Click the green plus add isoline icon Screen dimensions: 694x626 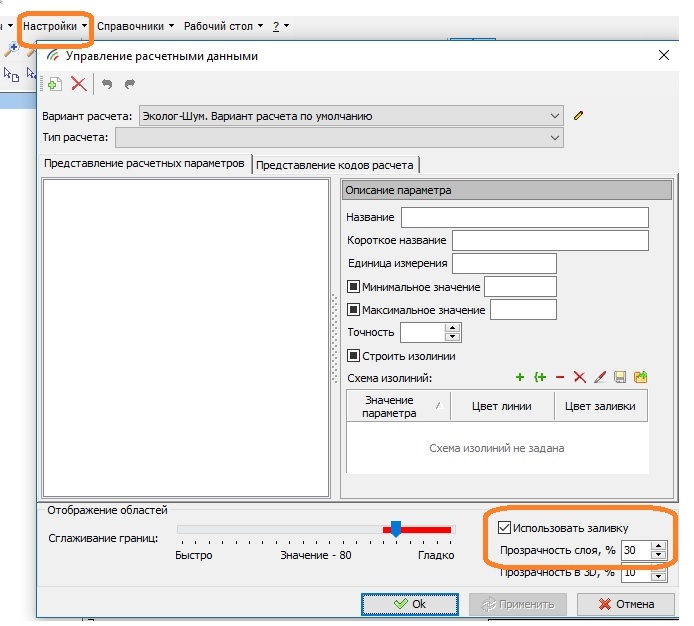click(x=520, y=377)
